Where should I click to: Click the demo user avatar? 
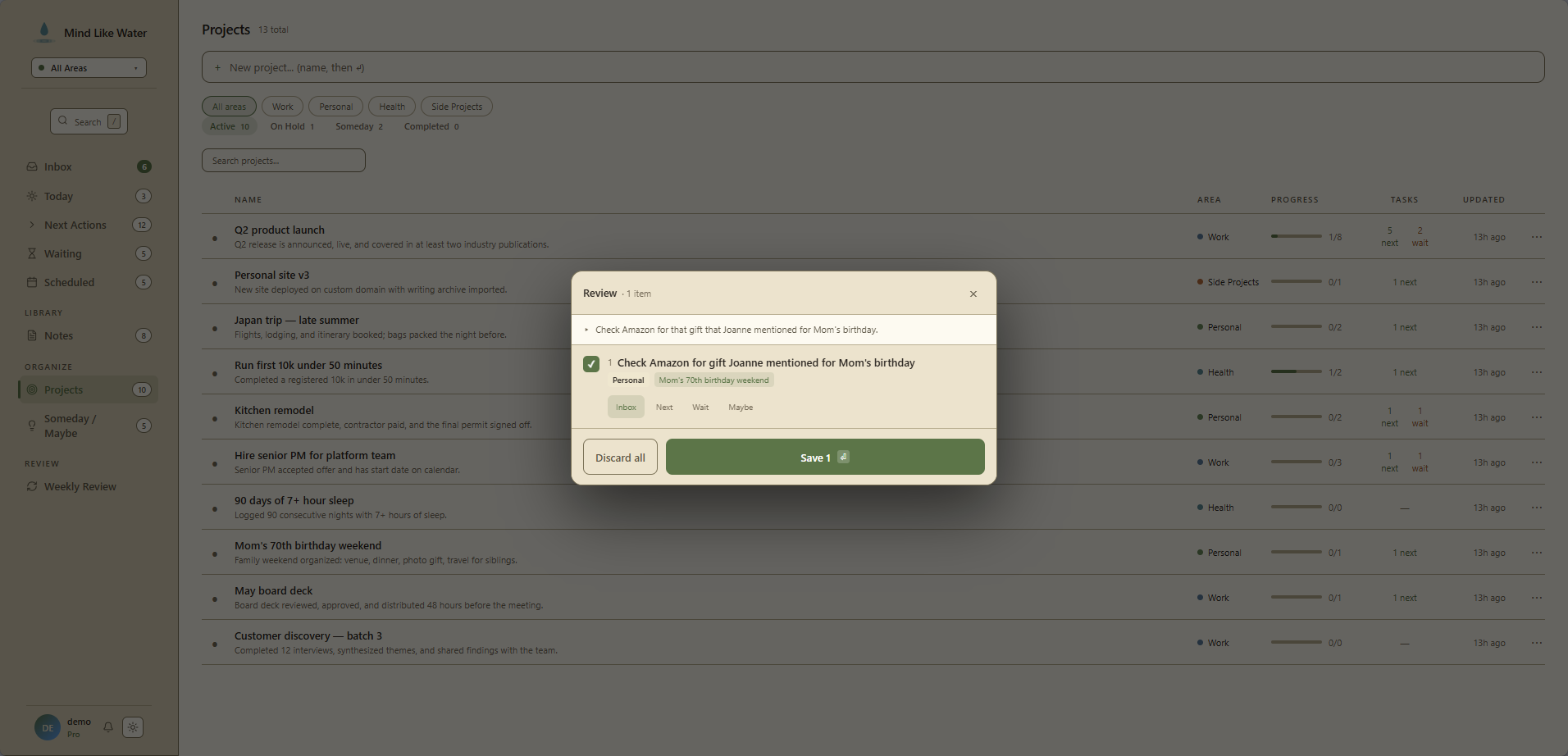[48, 727]
